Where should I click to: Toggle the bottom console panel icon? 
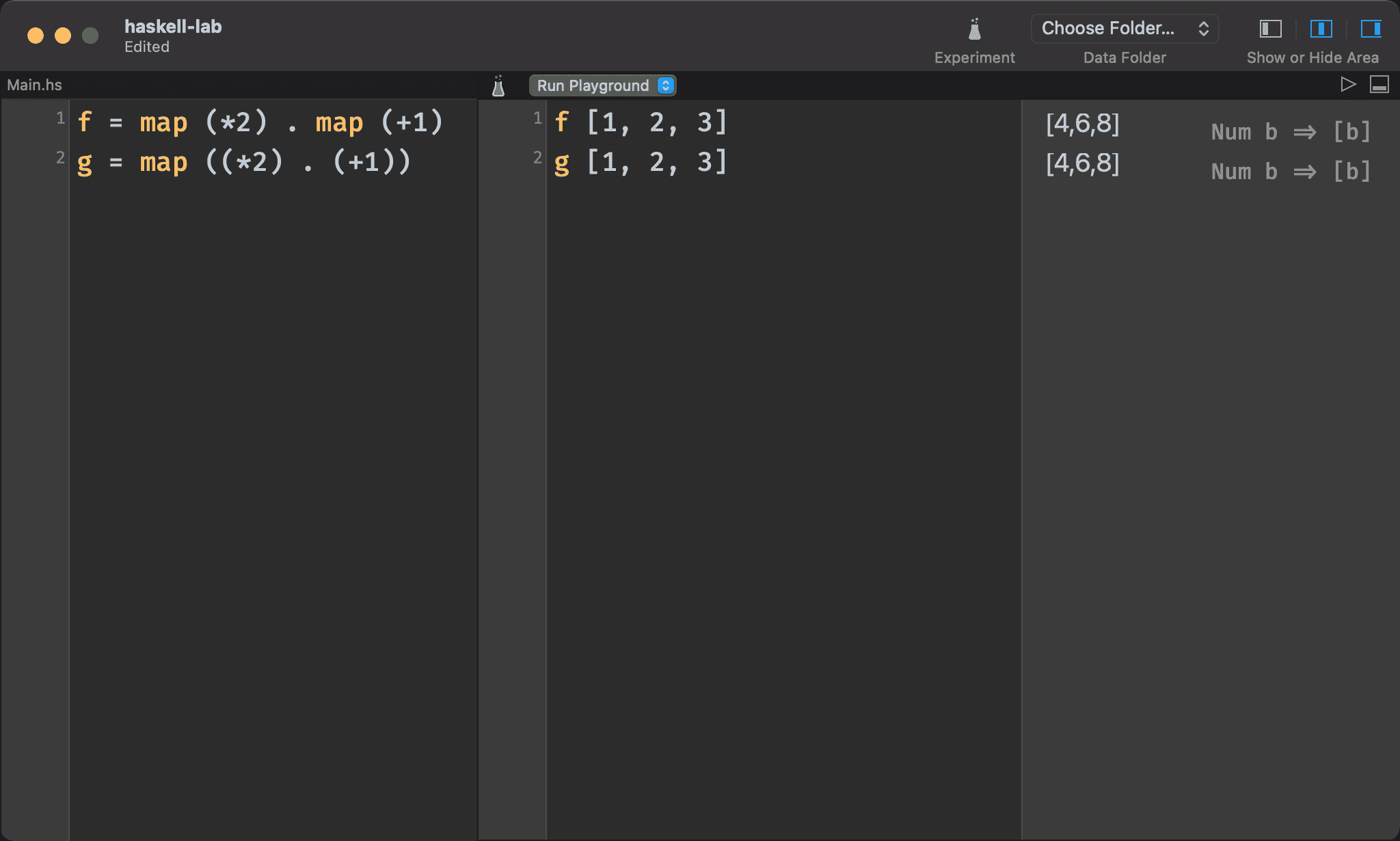tap(1379, 85)
